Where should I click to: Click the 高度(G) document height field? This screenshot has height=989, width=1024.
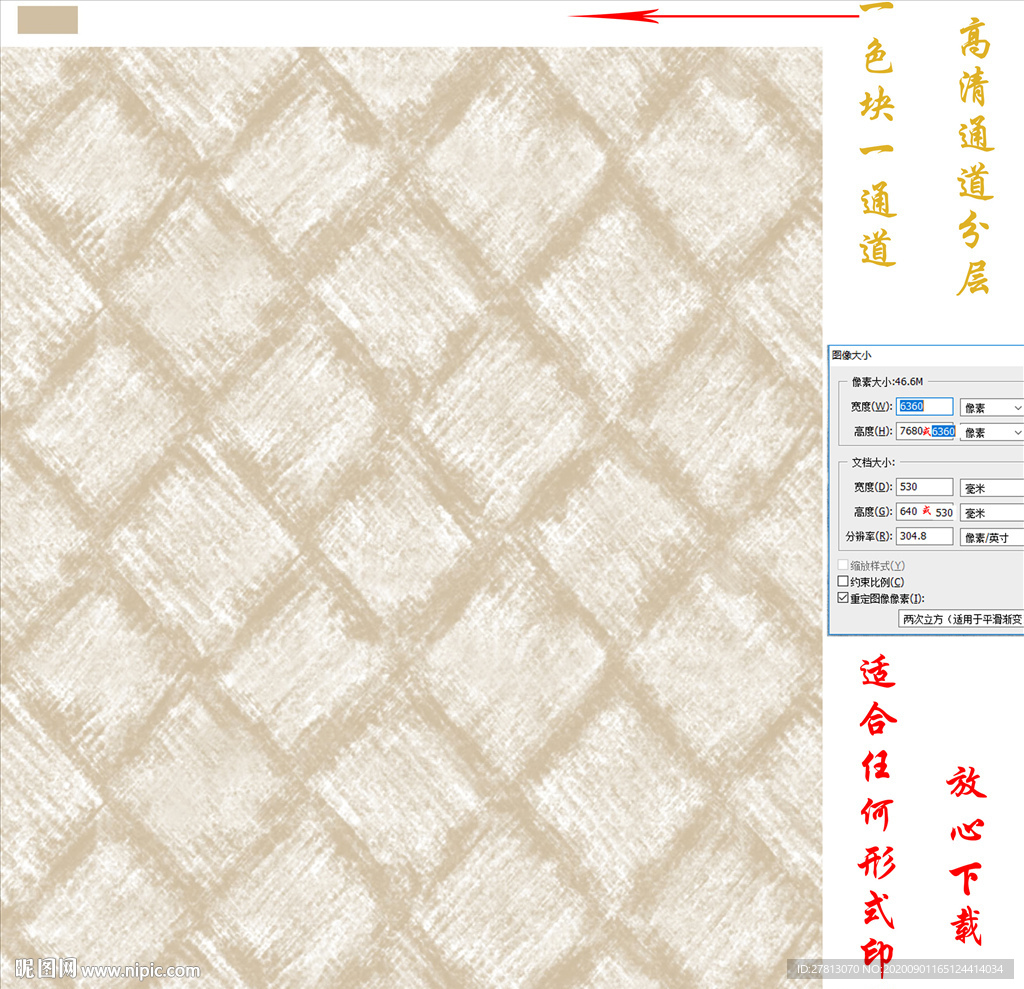pyautogui.click(x=926, y=511)
